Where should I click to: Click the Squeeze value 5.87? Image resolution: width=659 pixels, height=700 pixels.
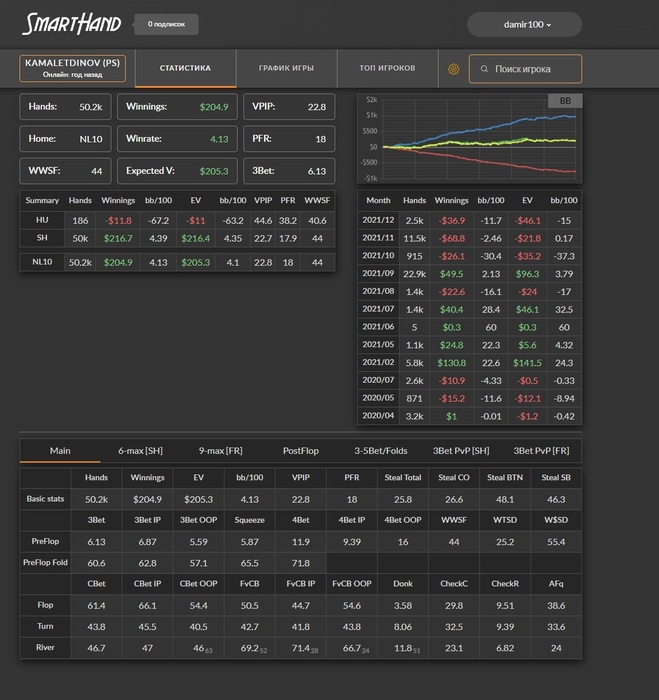point(250,542)
